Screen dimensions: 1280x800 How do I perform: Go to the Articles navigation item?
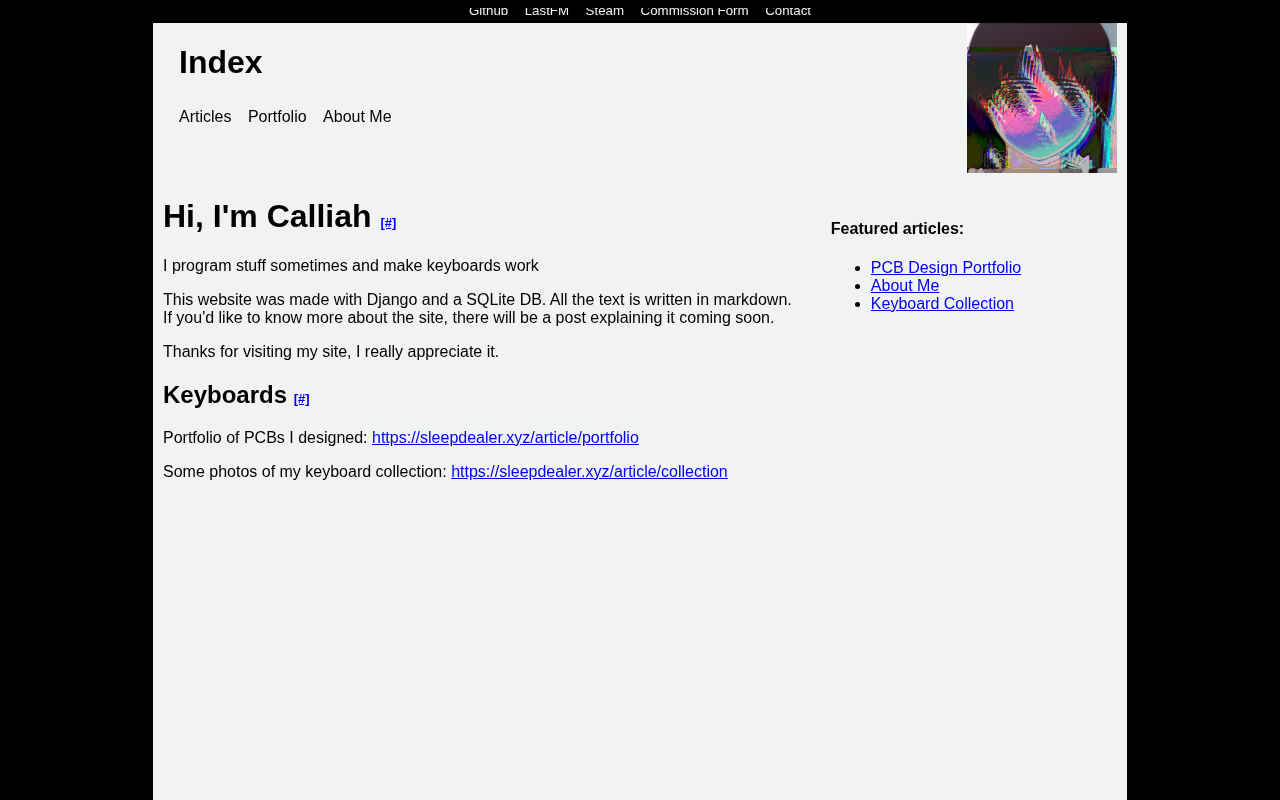pos(205,117)
